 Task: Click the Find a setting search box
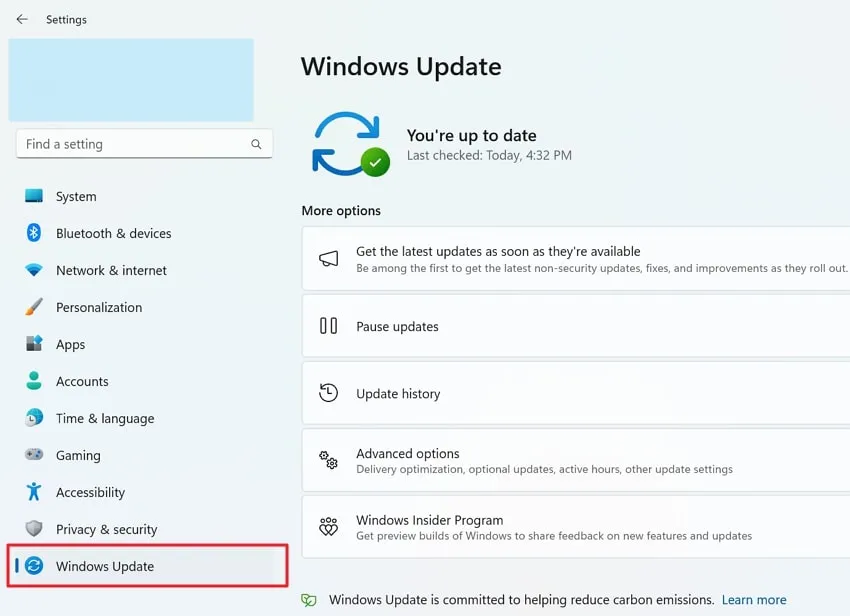click(x=144, y=144)
